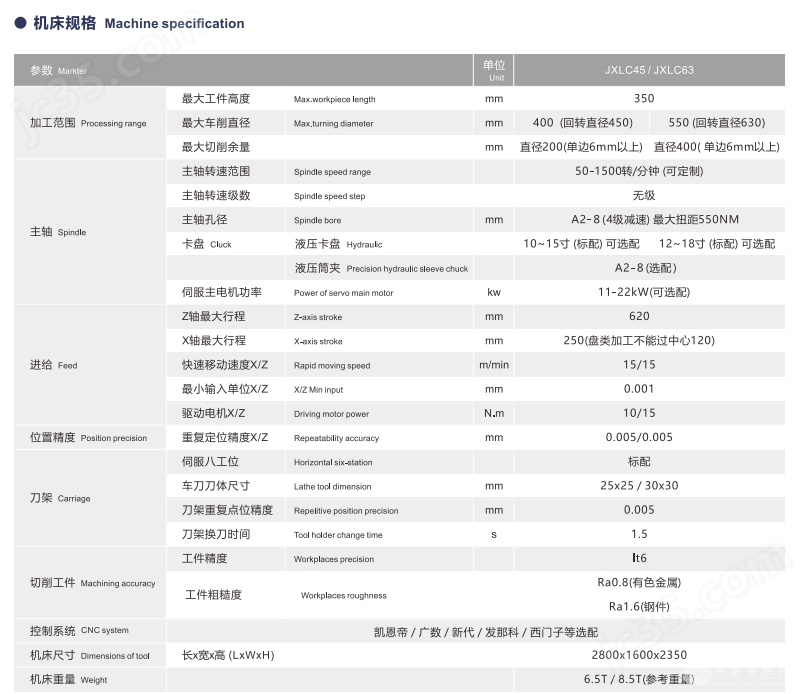
Task: Click the '单位 Unit' column header
Action: click(x=493, y=70)
